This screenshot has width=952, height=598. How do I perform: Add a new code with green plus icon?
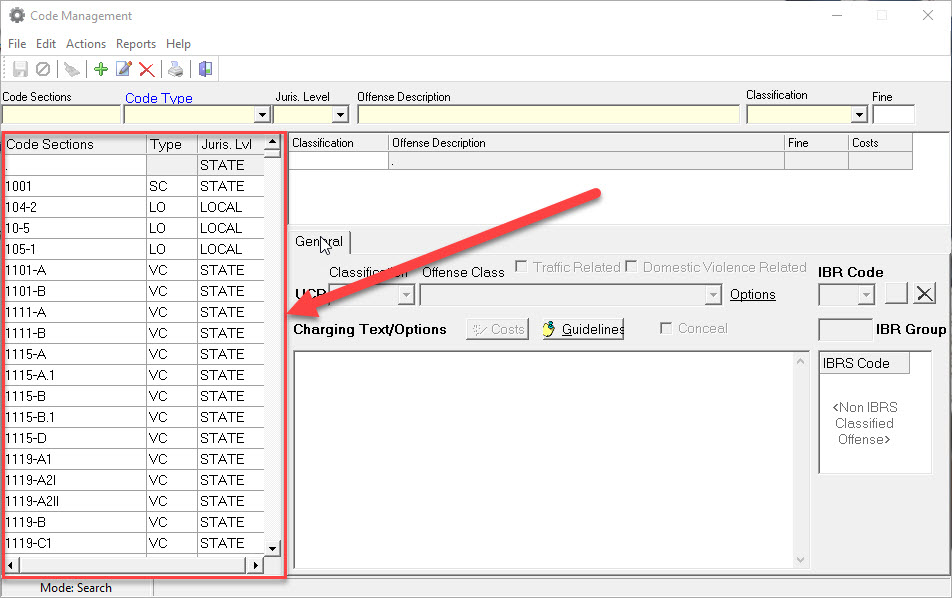click(100, 69)
